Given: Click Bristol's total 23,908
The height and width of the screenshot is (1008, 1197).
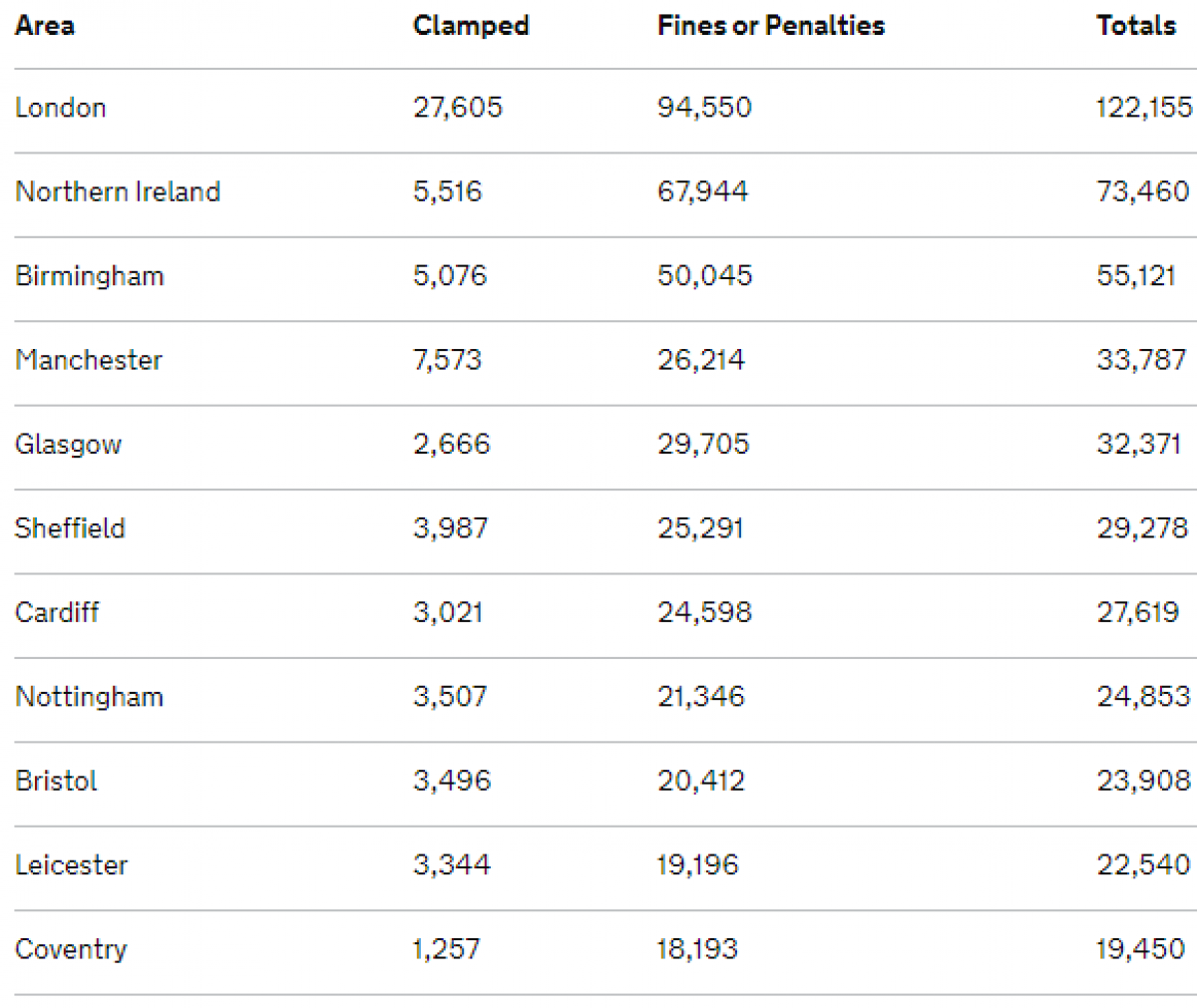Looking at the screenshot, I should tap(1144, 781).
